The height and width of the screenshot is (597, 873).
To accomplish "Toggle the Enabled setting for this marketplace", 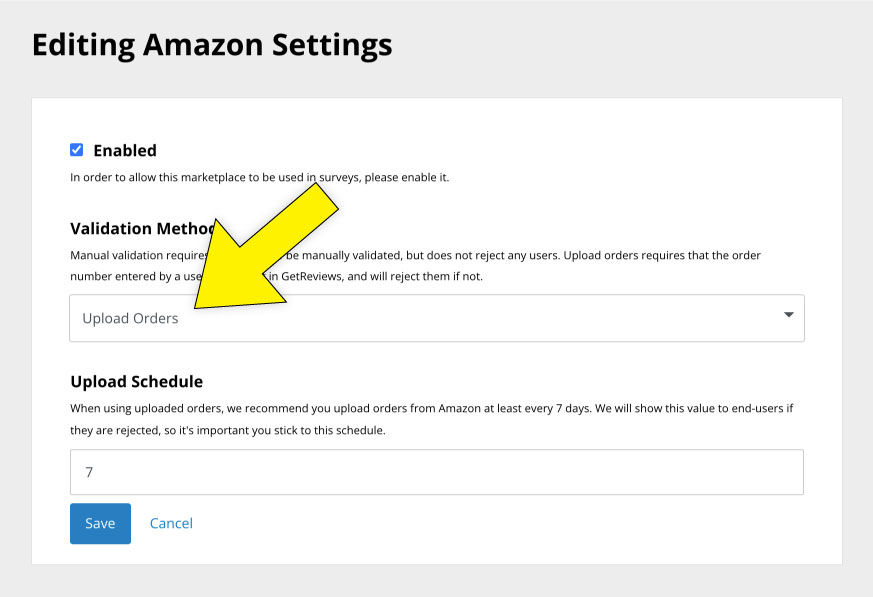I will (77, 149).
